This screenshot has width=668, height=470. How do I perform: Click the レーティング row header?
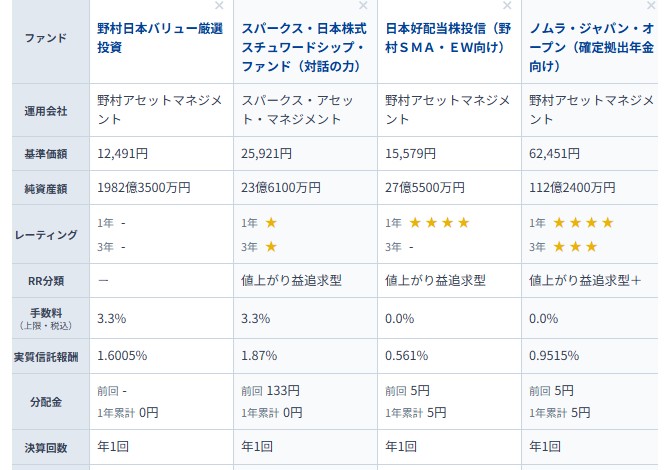44,235
